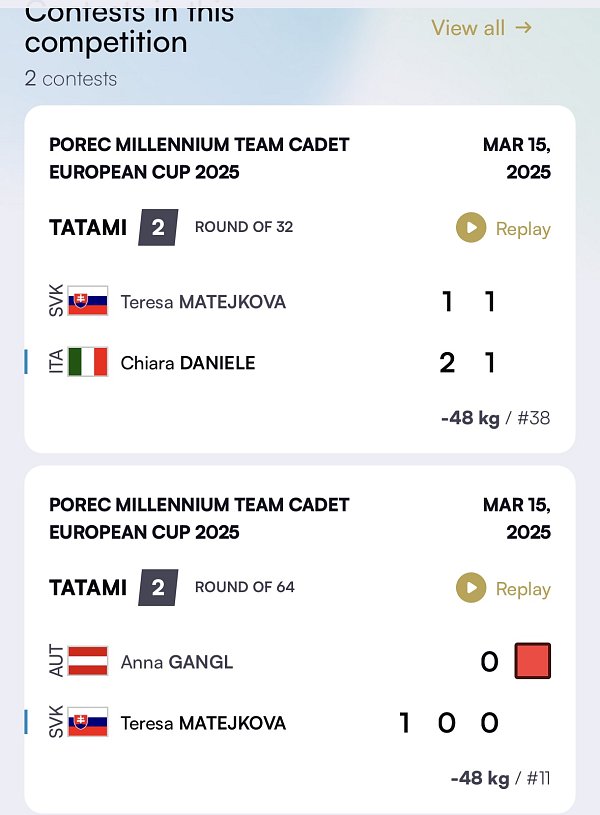The image size is (600, 815).
Task: Click the Replay text for Round of 64
Action: [523, 589]
